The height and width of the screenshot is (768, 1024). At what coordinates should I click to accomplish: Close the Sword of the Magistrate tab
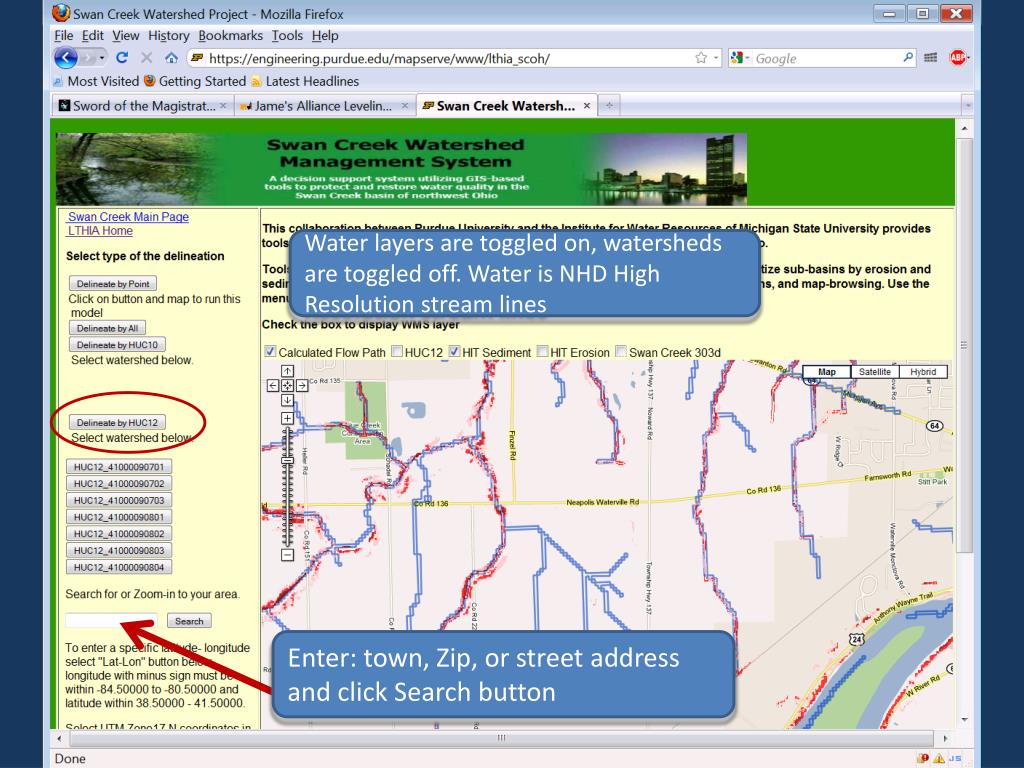(x=223, y=106)
